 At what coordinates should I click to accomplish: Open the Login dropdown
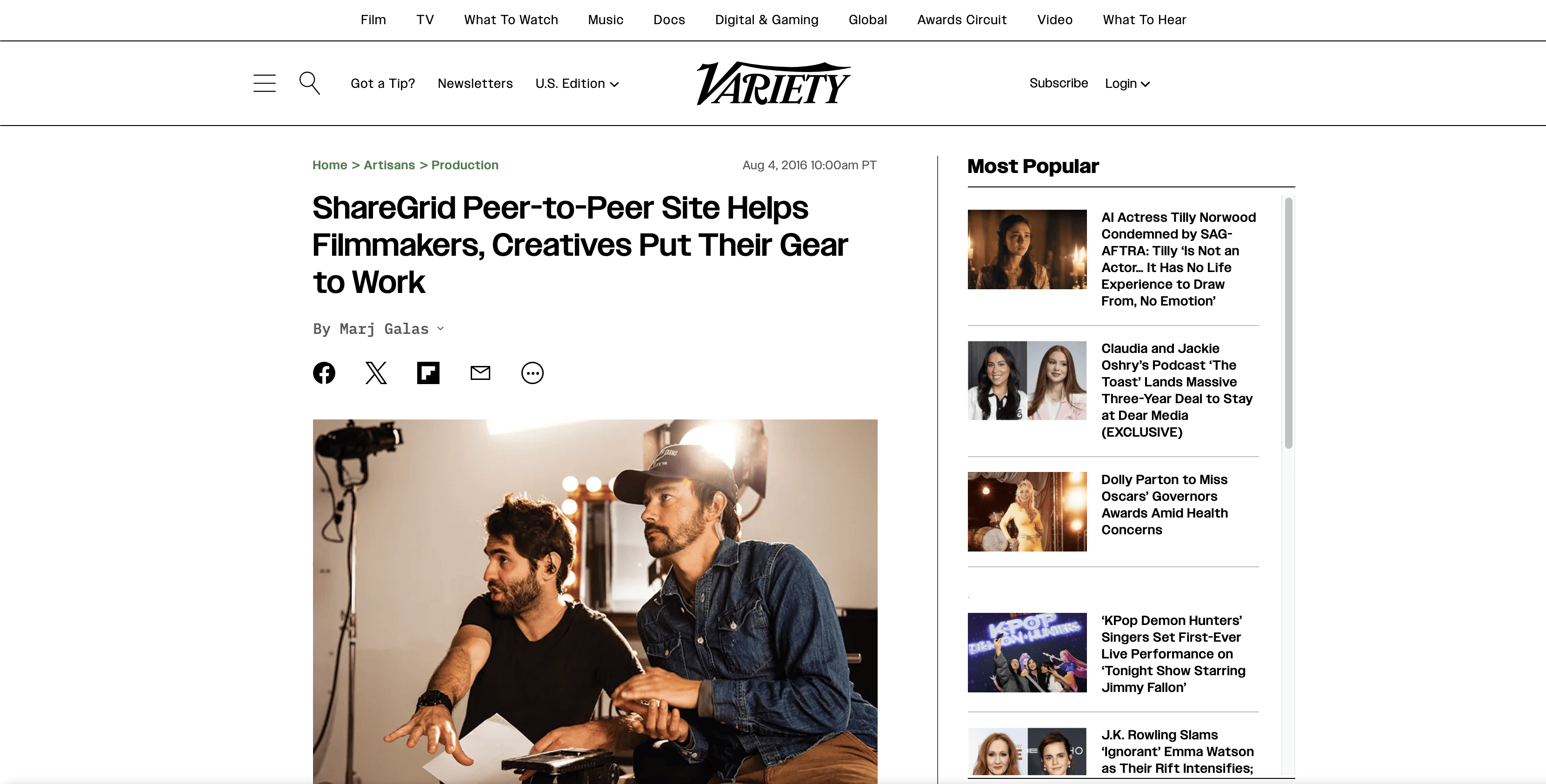point(1127,83)
